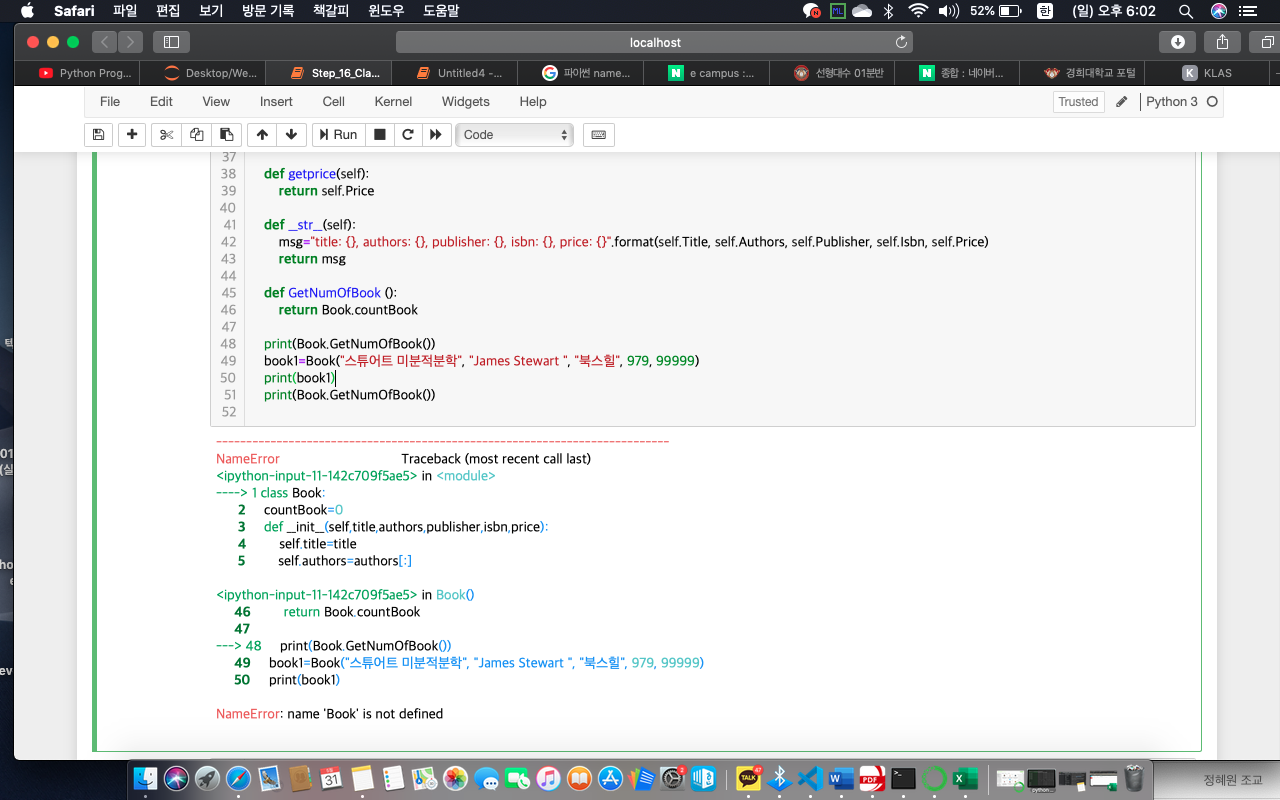This screenshot has width=1280, height=800.
Task: Open the Widgets menu
Action: (465, 102)
